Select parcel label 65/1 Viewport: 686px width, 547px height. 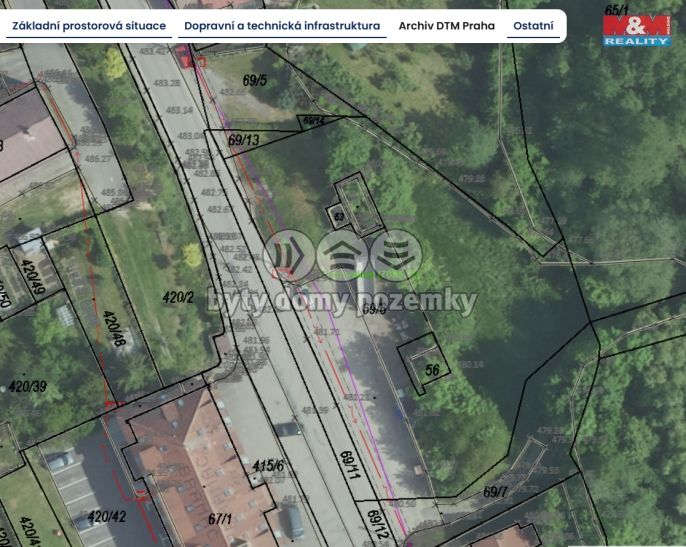pos(616,10)
